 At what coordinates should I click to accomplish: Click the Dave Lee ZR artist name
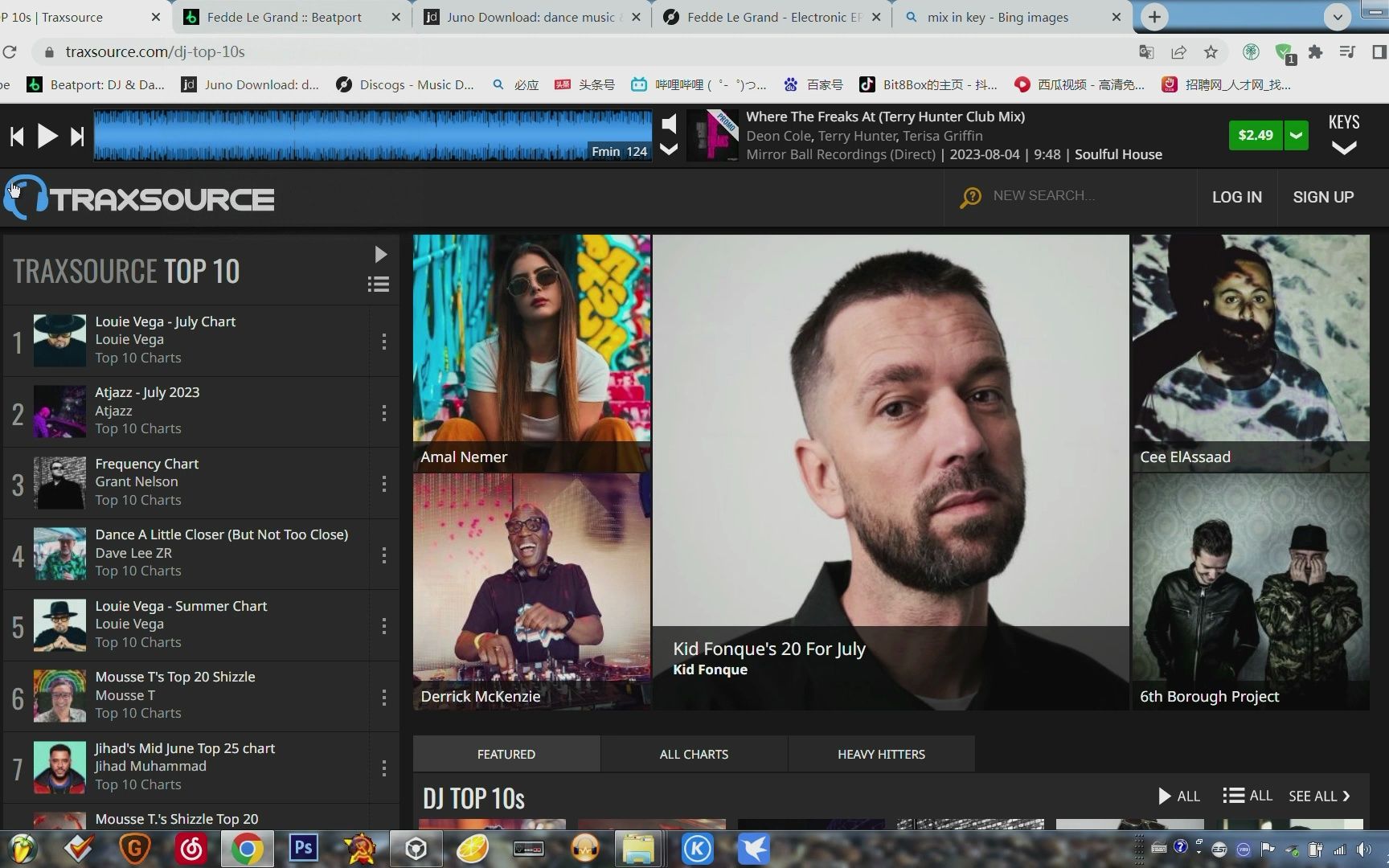pyautogui.click(x=133, y=553)
